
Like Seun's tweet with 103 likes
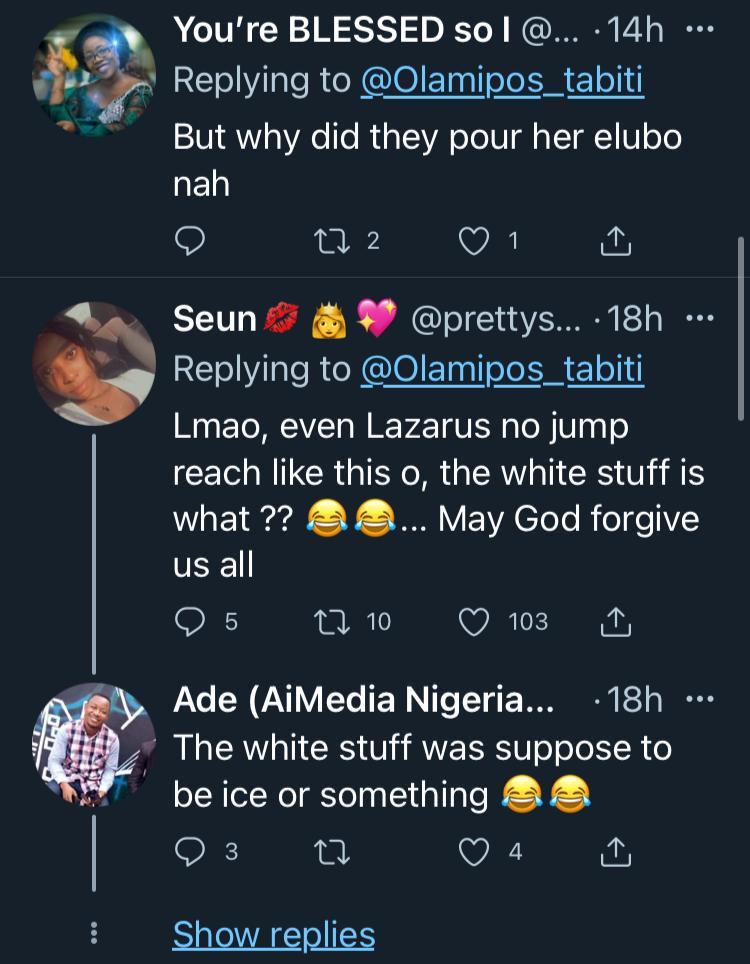click(476, 622)
